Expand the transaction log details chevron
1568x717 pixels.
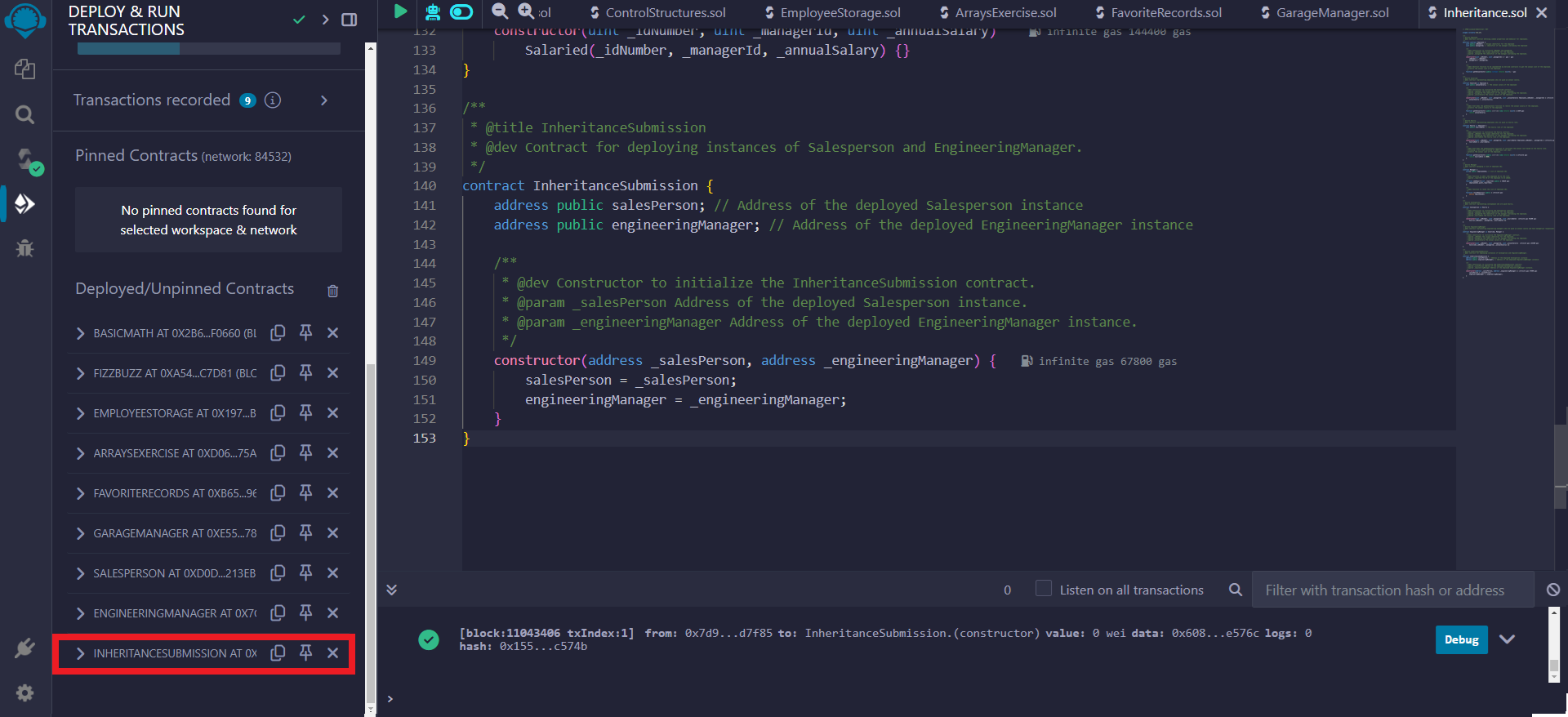click(x=1508, y=639)
